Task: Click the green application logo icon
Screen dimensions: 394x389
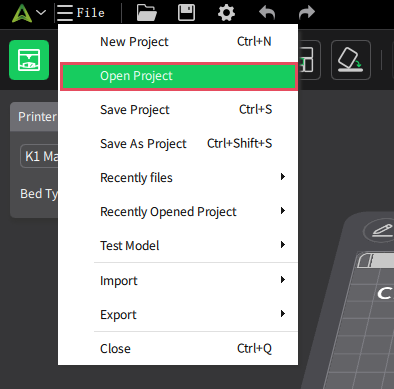Action: [x=22, y=13]
